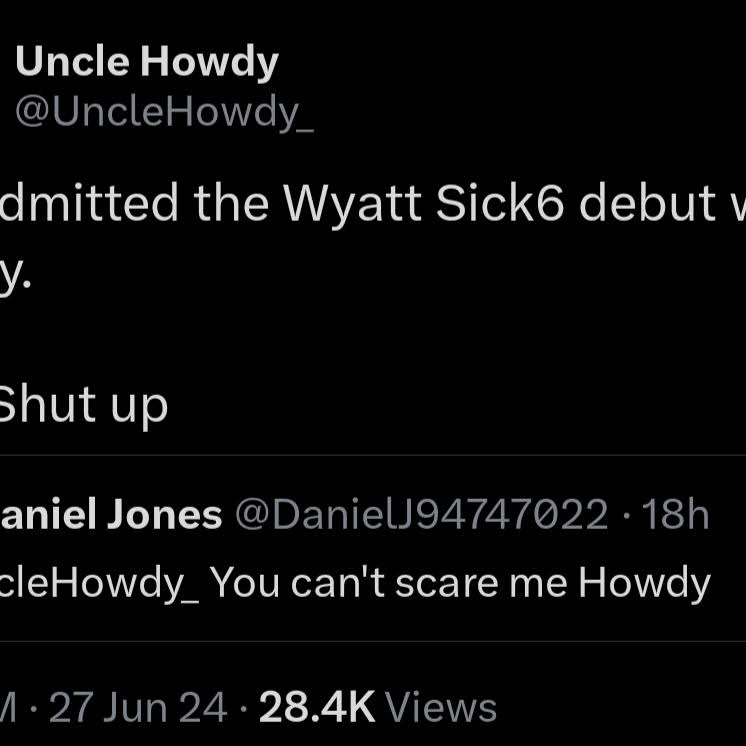Click the "y." fragment on the second tweet line

click(16, 271)
